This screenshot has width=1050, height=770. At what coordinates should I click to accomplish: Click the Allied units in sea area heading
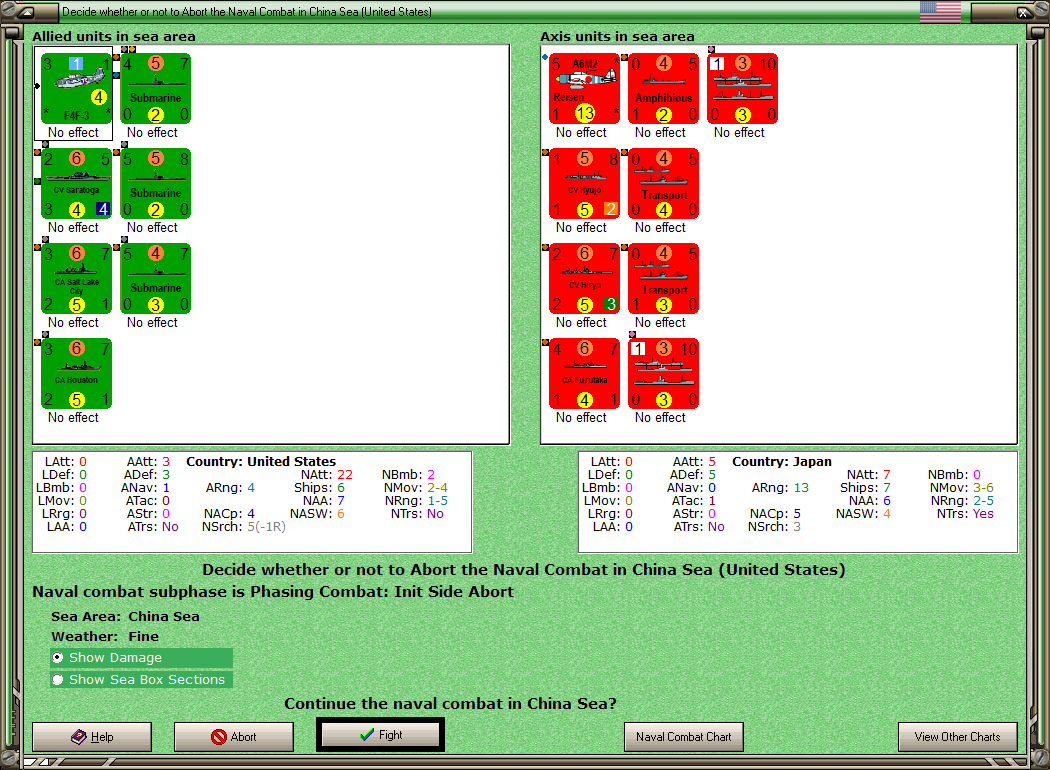click(114, 36)
